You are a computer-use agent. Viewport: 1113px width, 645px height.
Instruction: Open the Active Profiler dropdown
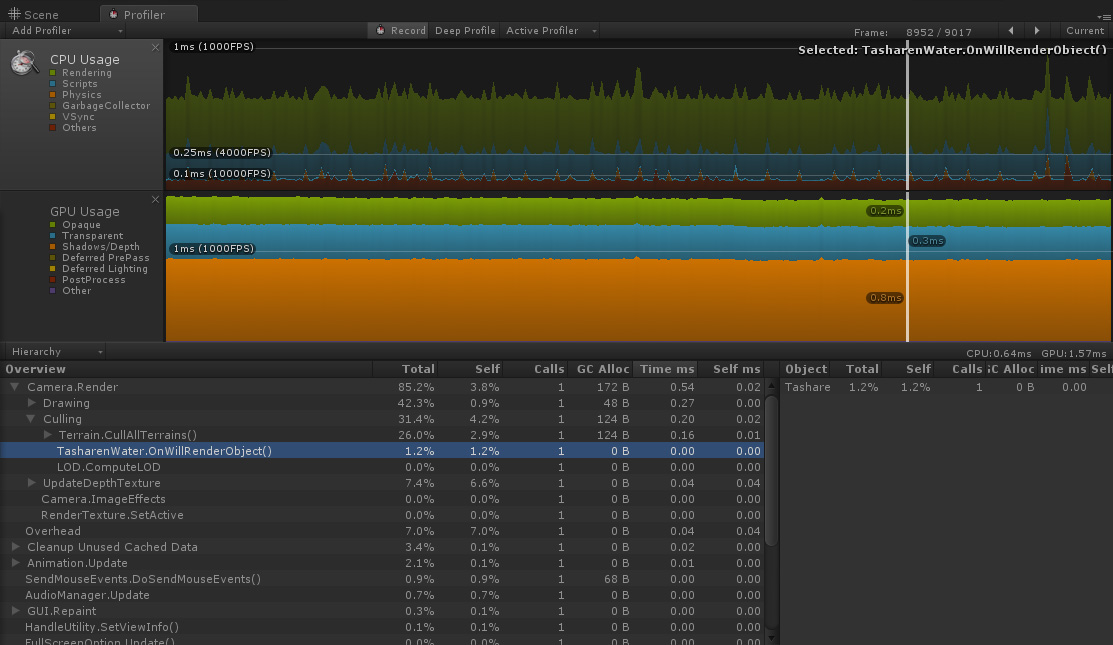[551, 30]
